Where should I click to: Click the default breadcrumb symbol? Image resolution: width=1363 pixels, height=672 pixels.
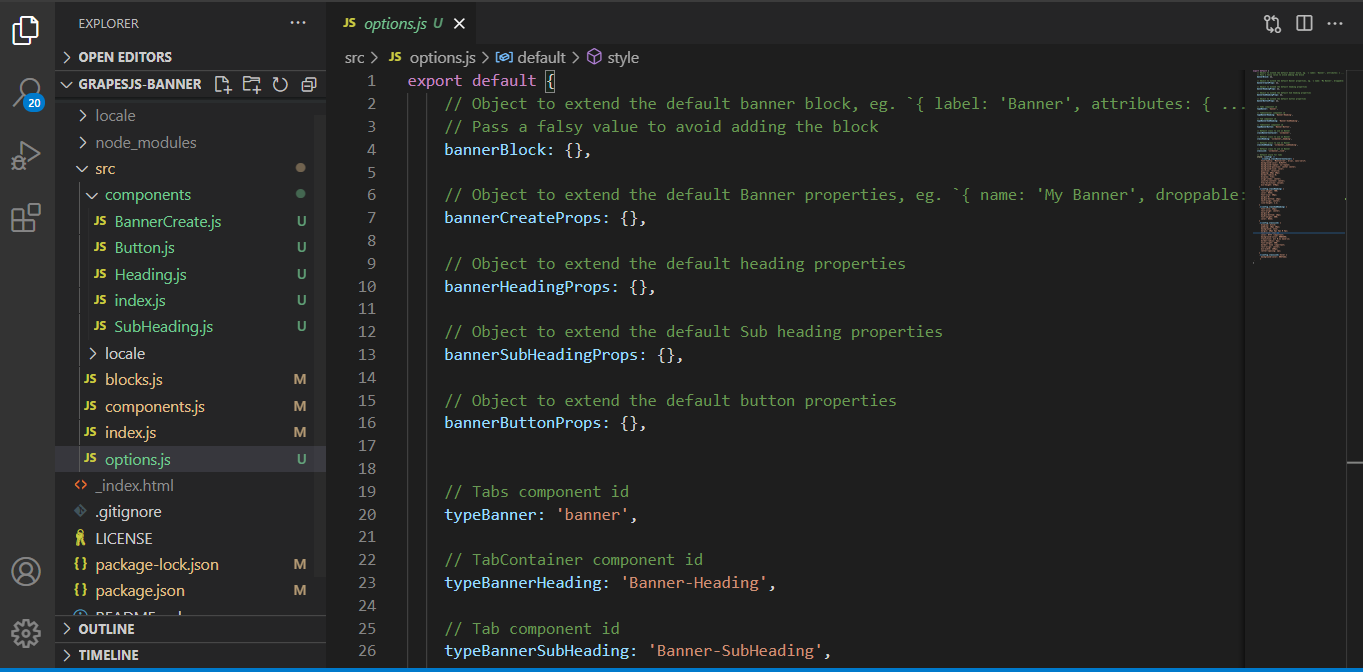click(531, 58)
